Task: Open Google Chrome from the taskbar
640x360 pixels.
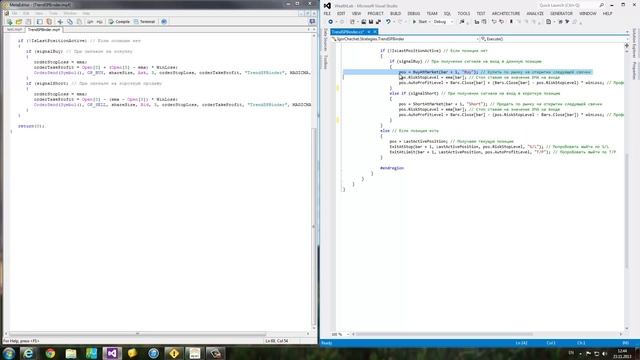Action: point(50,353)
